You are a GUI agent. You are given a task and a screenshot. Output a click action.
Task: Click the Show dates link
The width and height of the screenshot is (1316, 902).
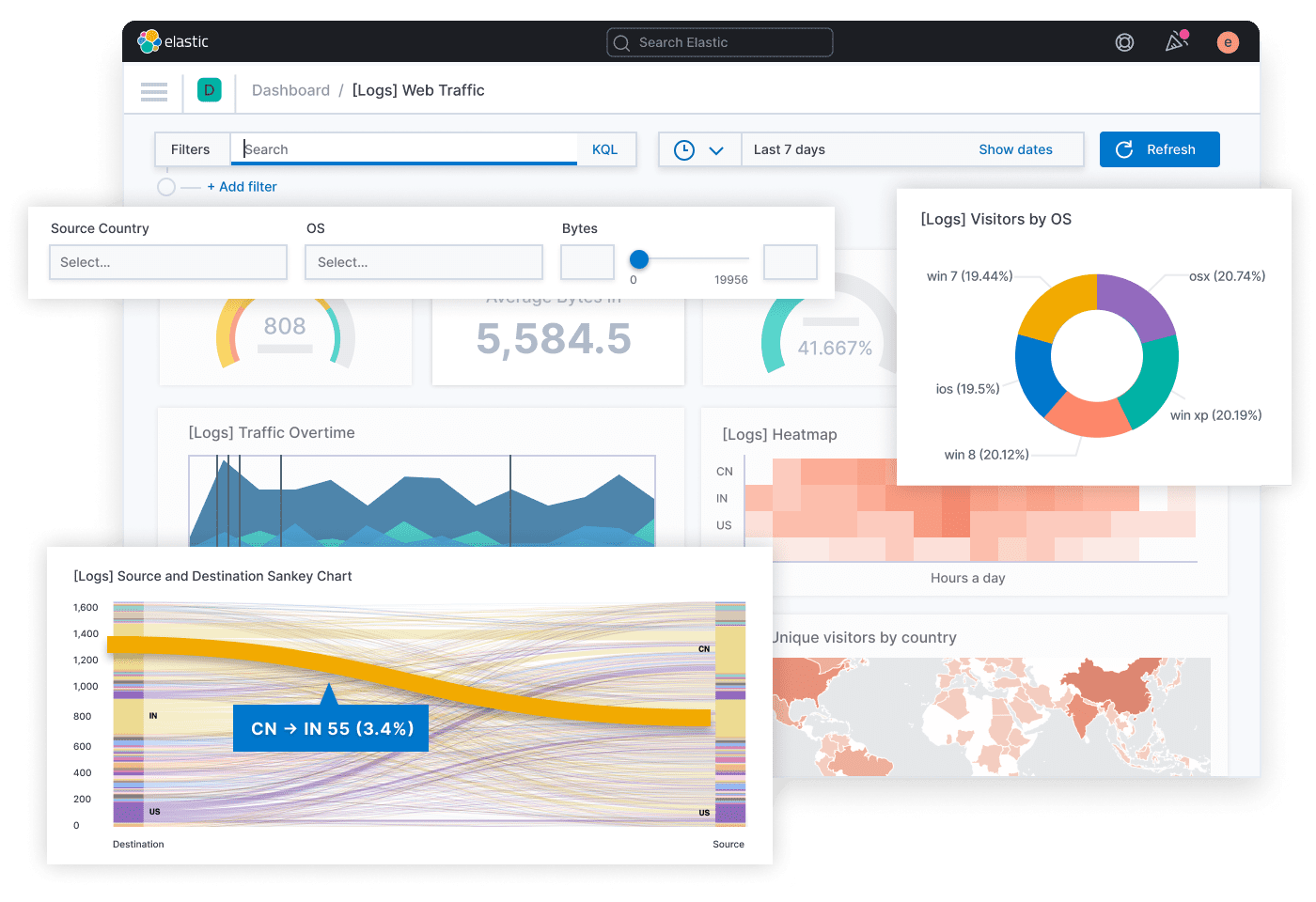[x=1015, y=149]
